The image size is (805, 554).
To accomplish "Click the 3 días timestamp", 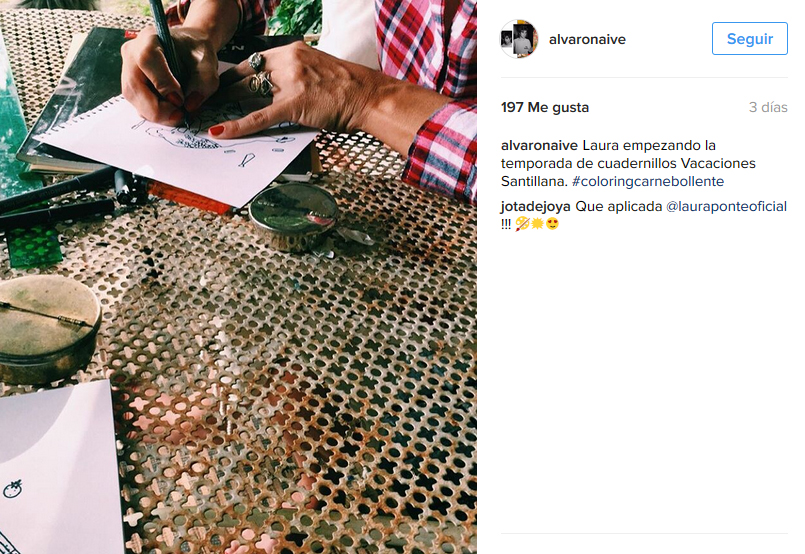I will 768,107.
